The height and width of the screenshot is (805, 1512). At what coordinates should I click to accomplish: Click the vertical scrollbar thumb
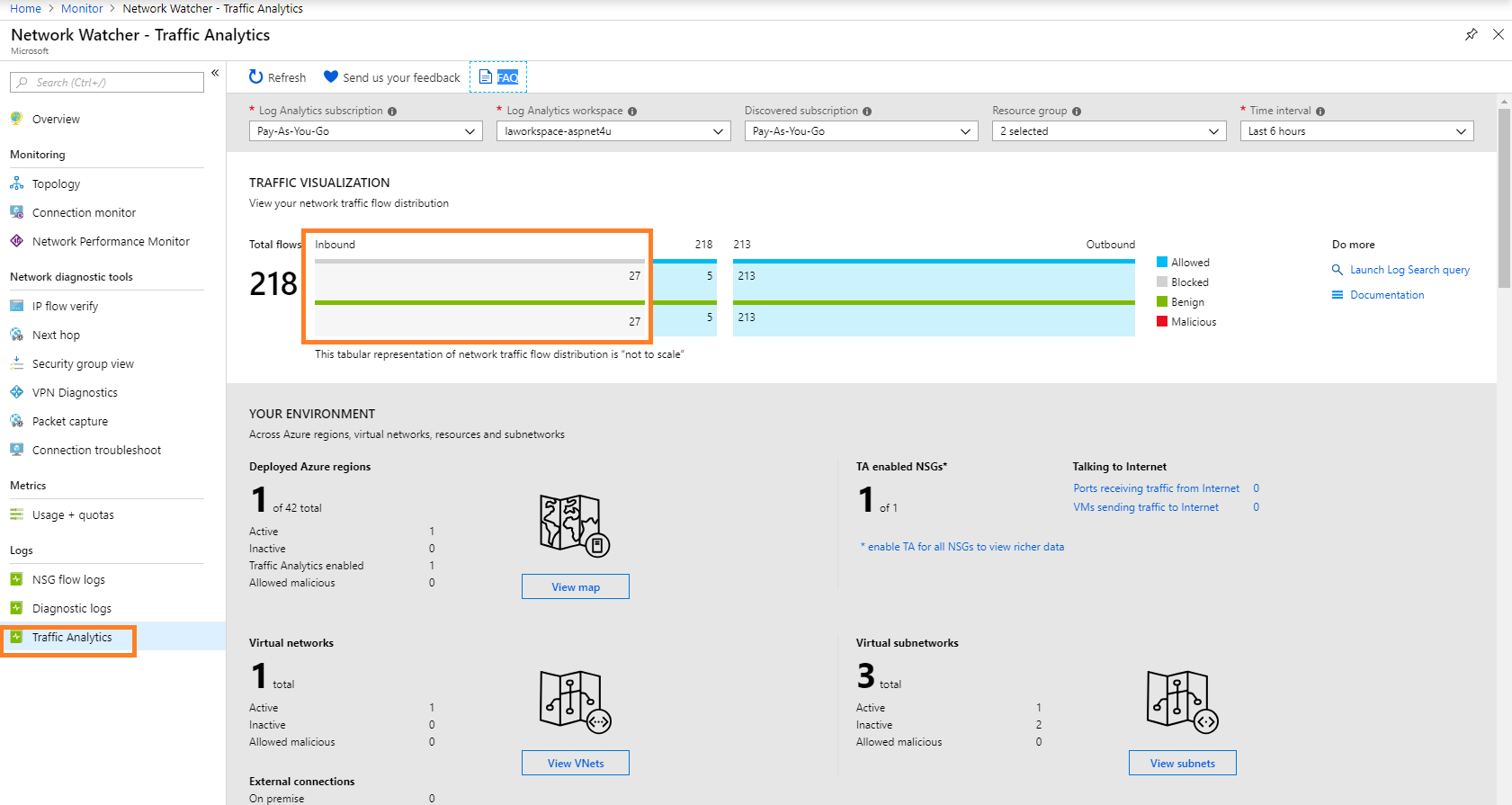pyautogui.click(x=1504, y=198)
